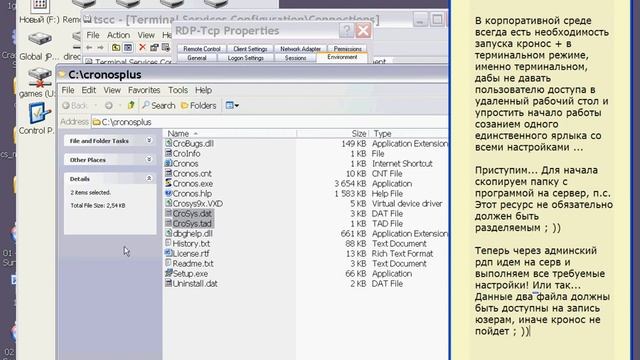
Task: Select the Cronos Internet Shortcut icon
Action: 168,163
